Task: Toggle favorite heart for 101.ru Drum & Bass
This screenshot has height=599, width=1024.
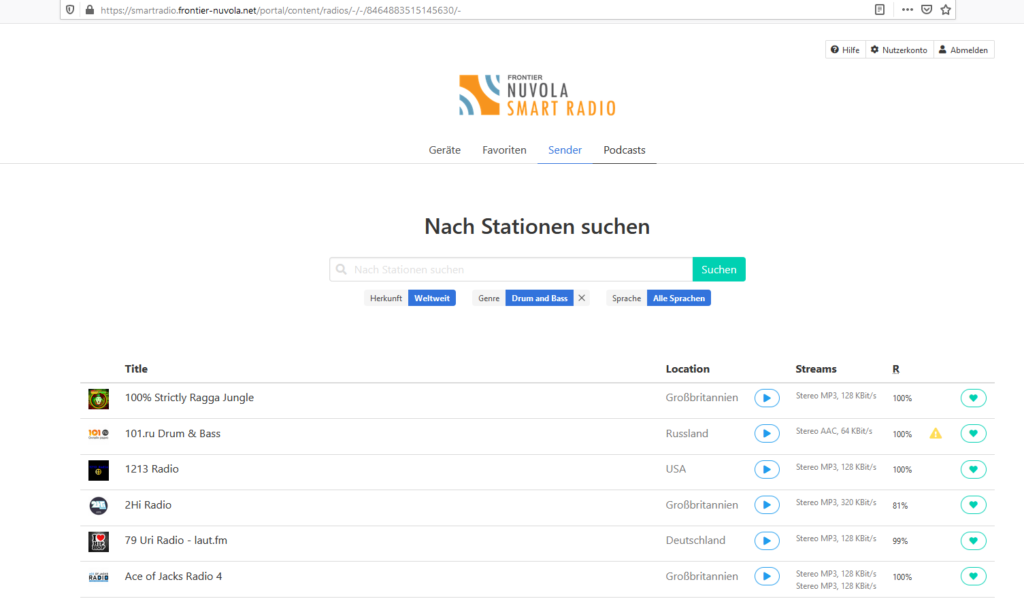Action: point(973,433)
